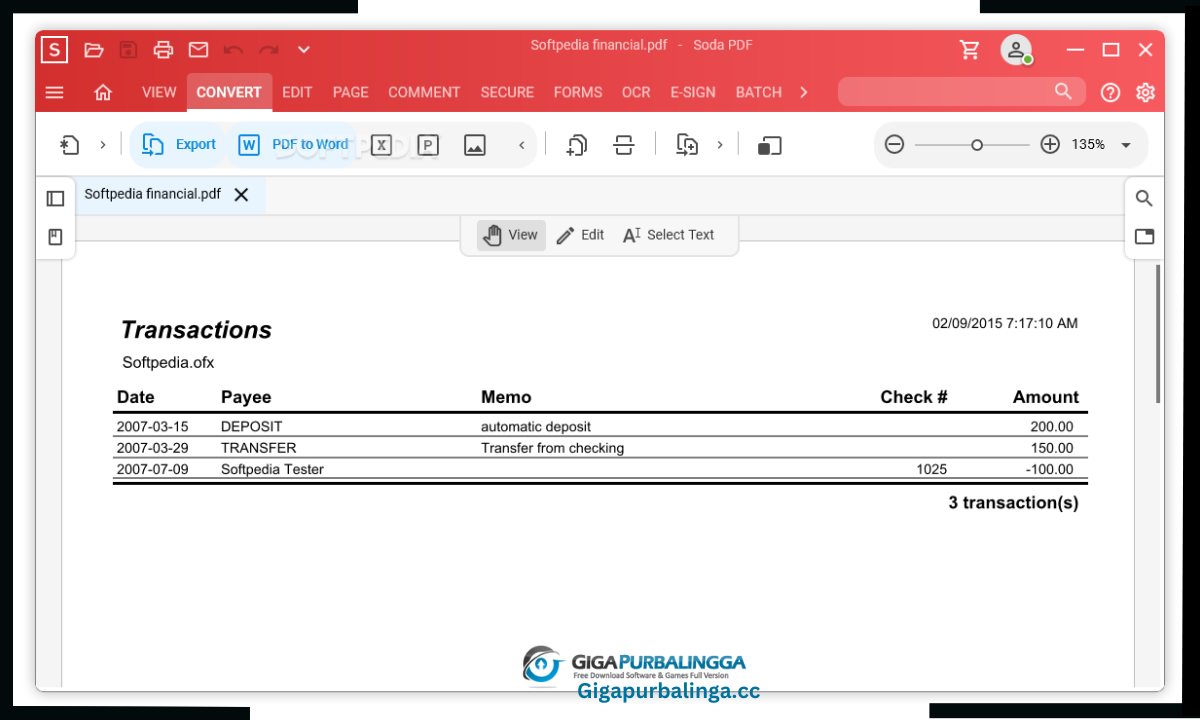Show more ribbon tabs with arrow
Viewport: 1200px width, 720px height.
[803, 92]
